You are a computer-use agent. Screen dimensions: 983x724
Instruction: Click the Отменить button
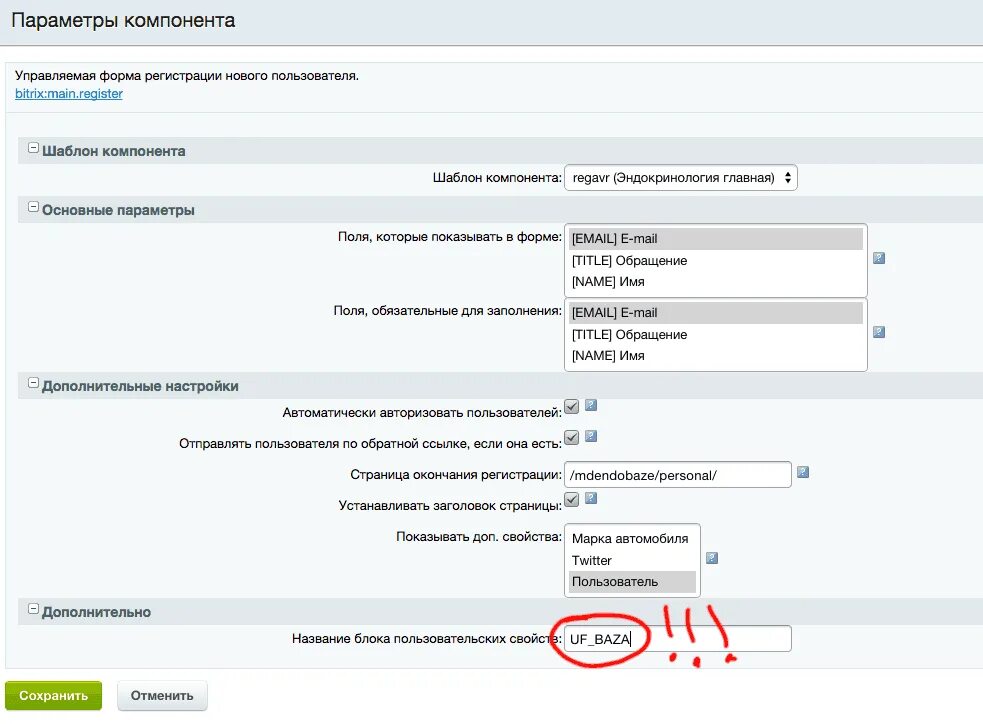click(x=162, y=696)
